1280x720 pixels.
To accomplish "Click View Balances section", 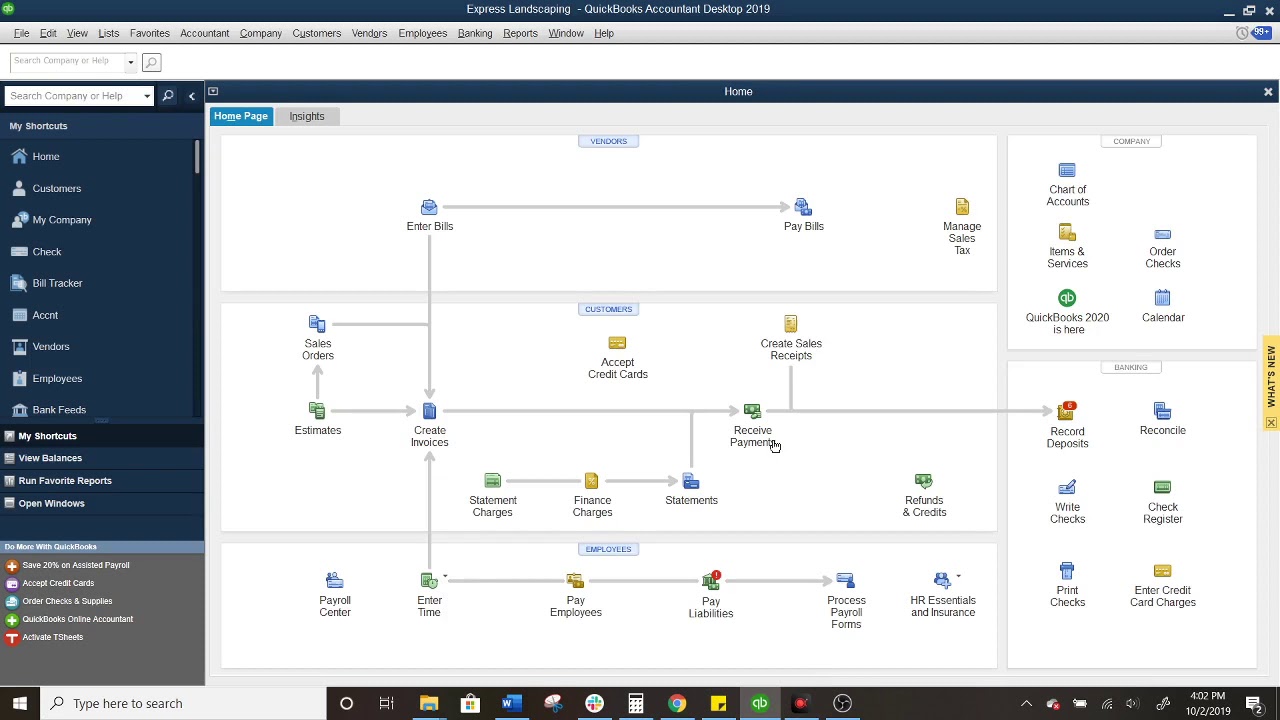I will [x=50, y=458].
